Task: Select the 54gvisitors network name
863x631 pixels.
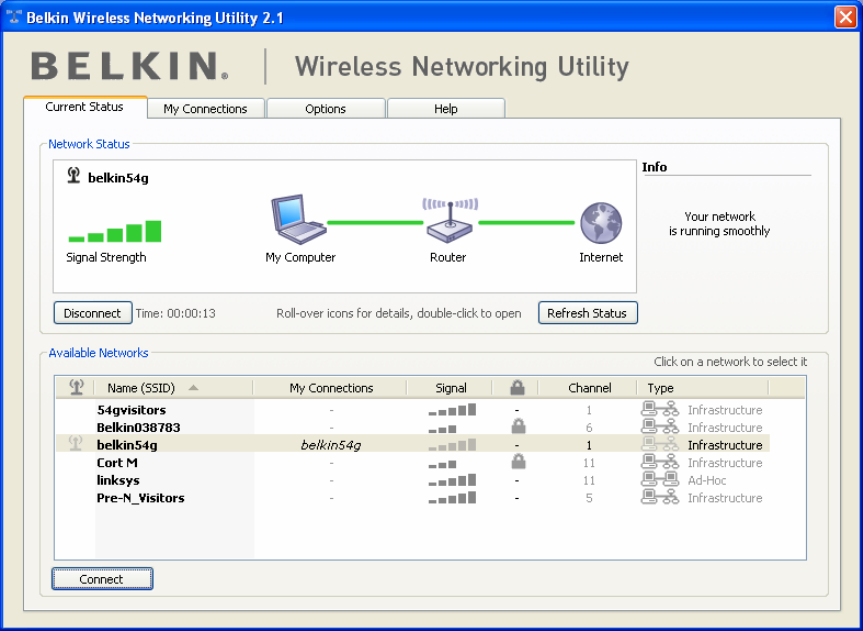Action: (x=132, y=410)
